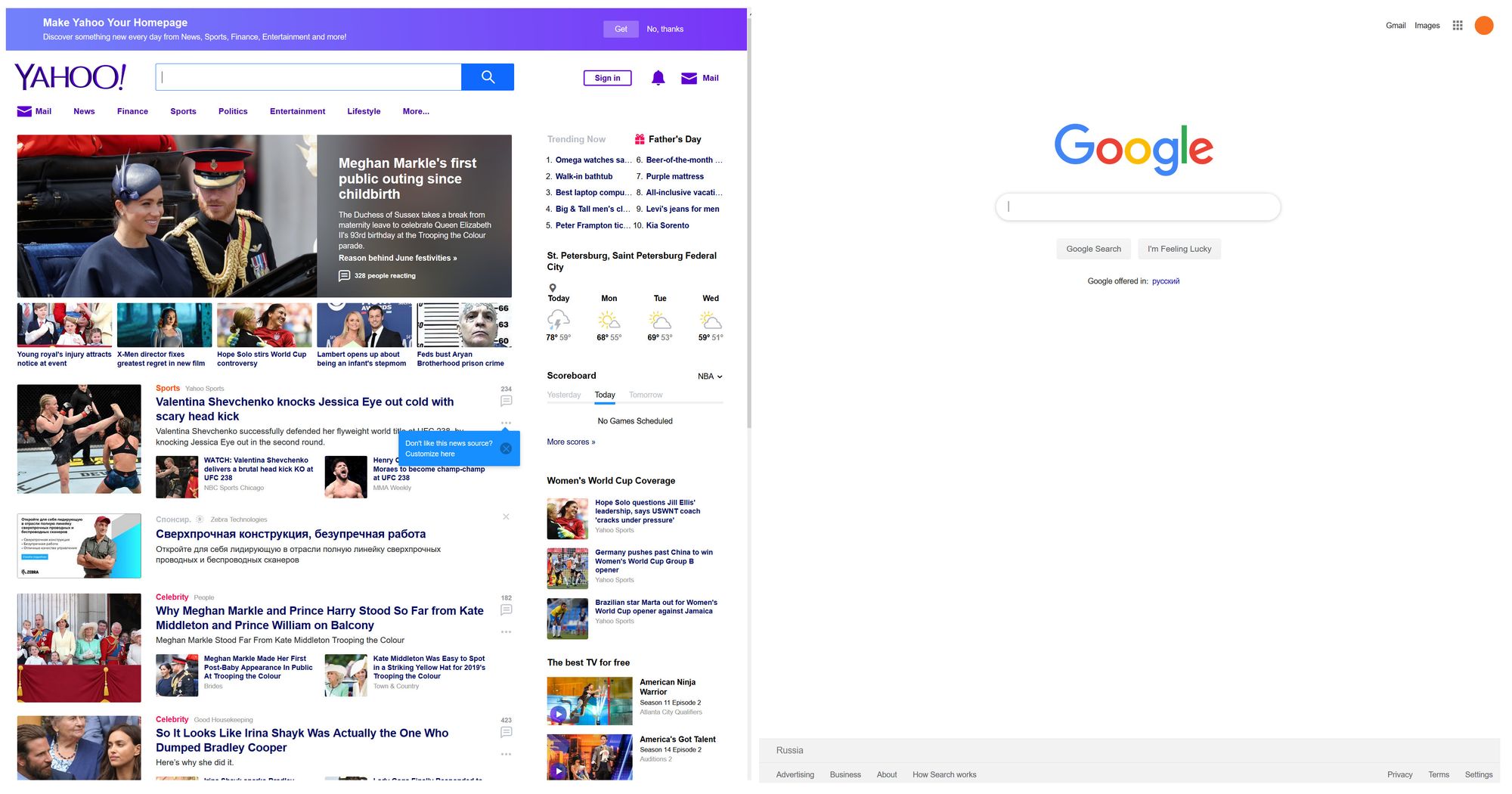Open 'Reason behind June festivities' link

pos(398,258)
